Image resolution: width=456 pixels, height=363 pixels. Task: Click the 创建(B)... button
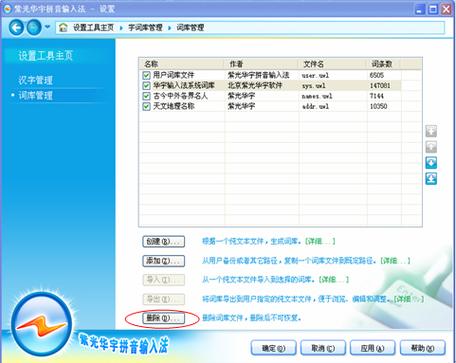click(x=163, y=242)
